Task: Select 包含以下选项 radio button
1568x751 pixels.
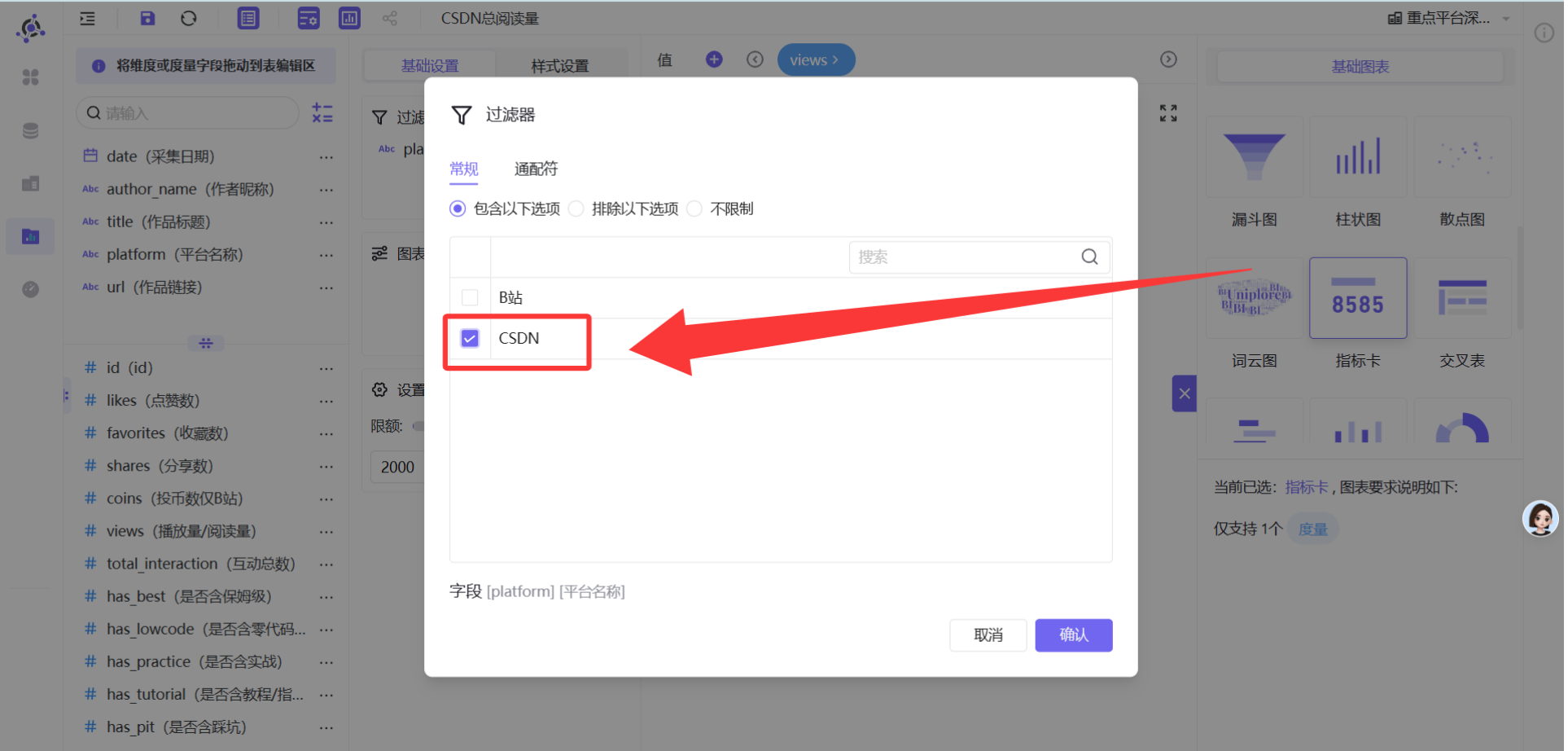Action: pos(458,209)
